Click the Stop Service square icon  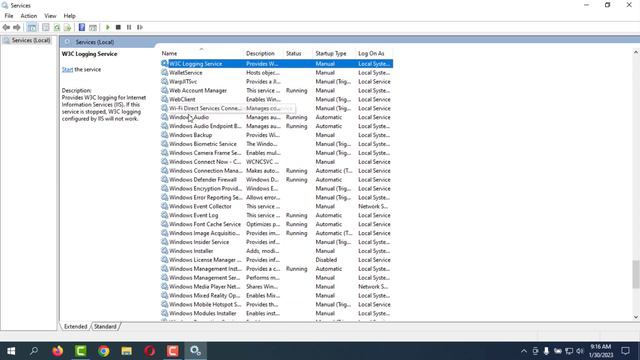pos(118,27)
